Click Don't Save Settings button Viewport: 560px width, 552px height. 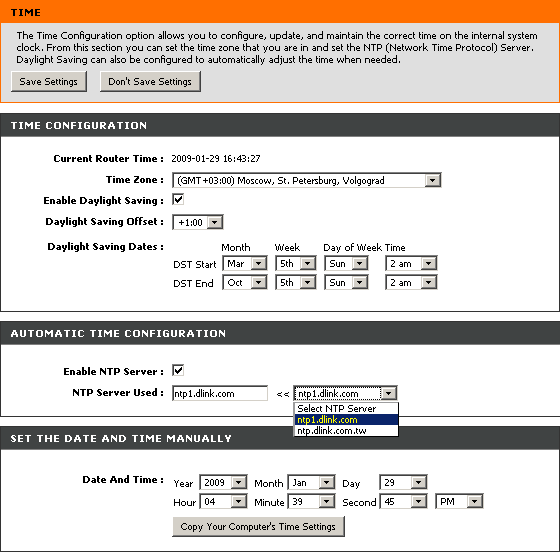click(x=150, y=82)
